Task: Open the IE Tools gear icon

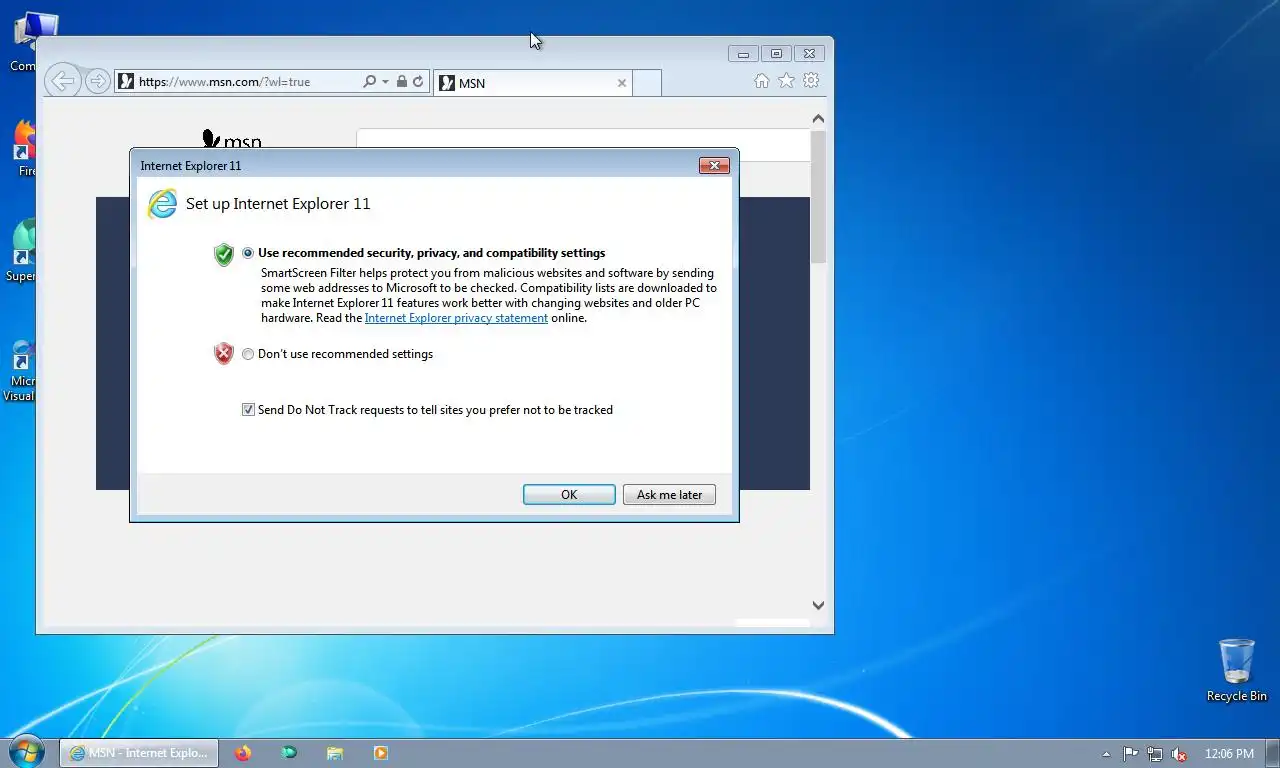Action: [811, 81]
